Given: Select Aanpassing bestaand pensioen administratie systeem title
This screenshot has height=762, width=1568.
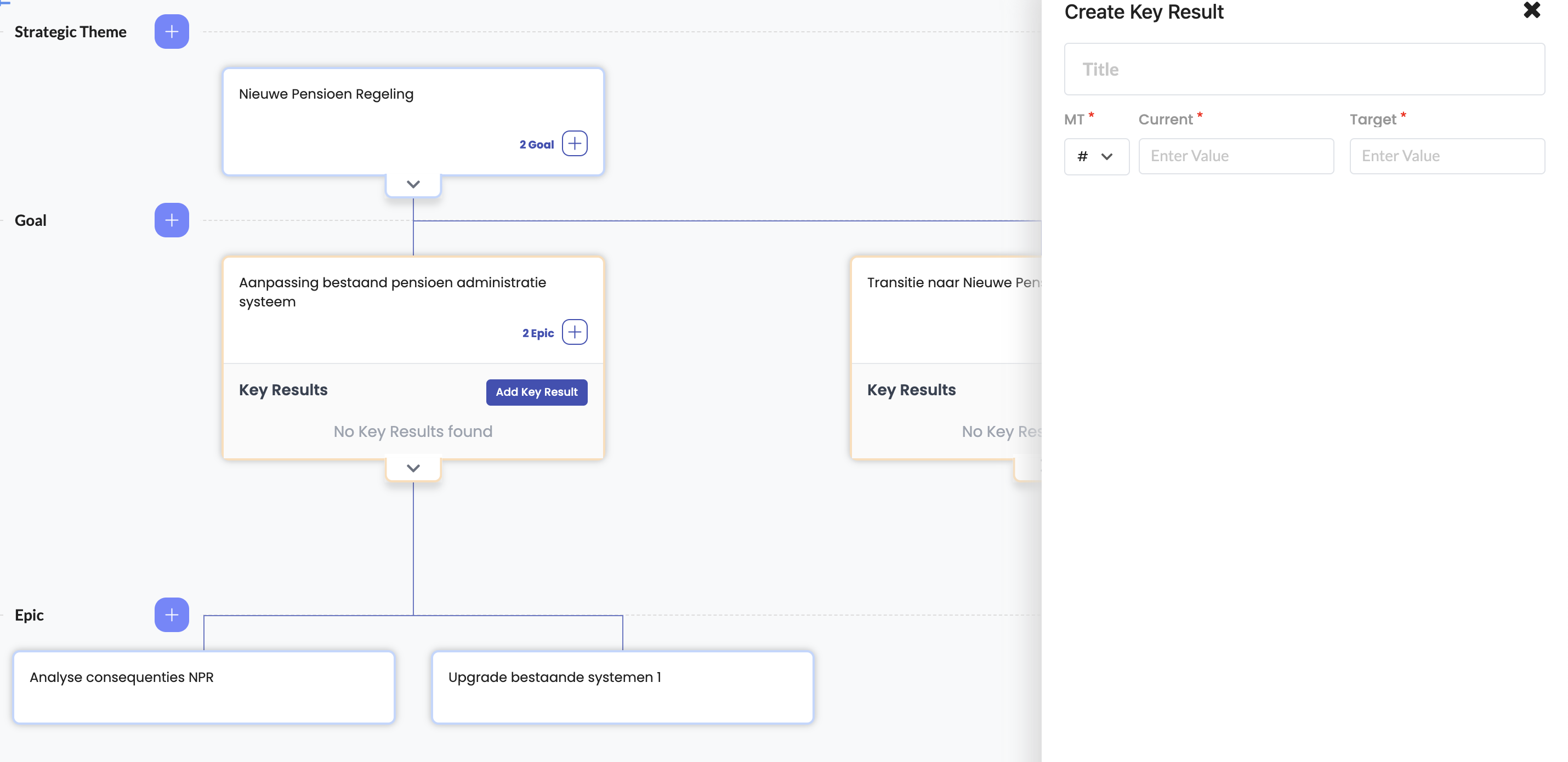Looking at the screenshot, I should pyautogui.click(x=392, y=292).
